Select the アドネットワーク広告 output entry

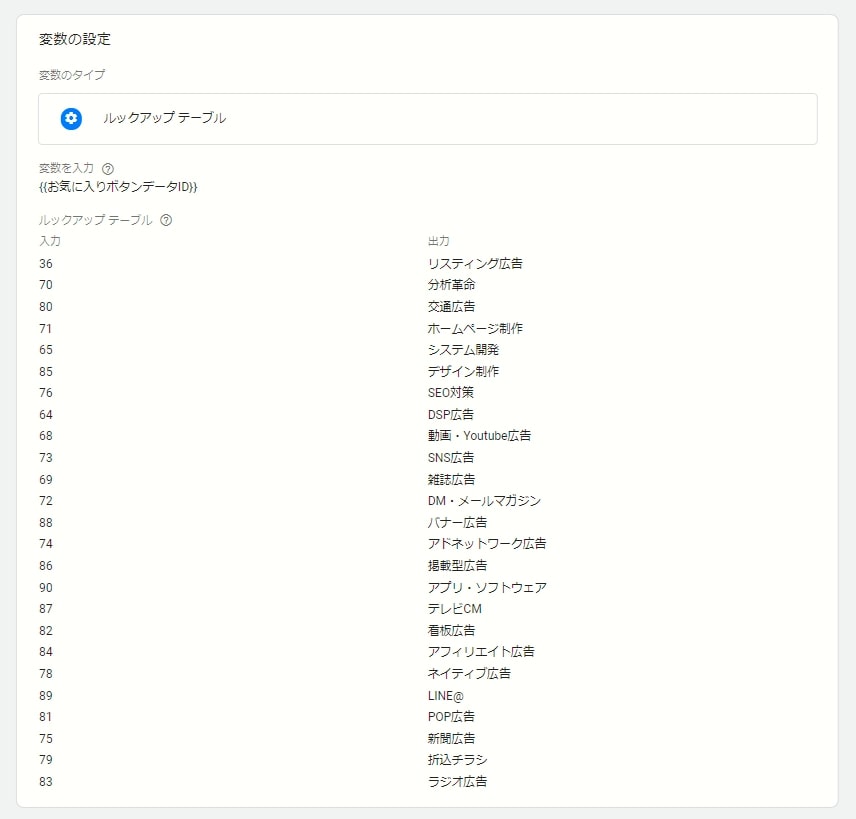(486, 544)
